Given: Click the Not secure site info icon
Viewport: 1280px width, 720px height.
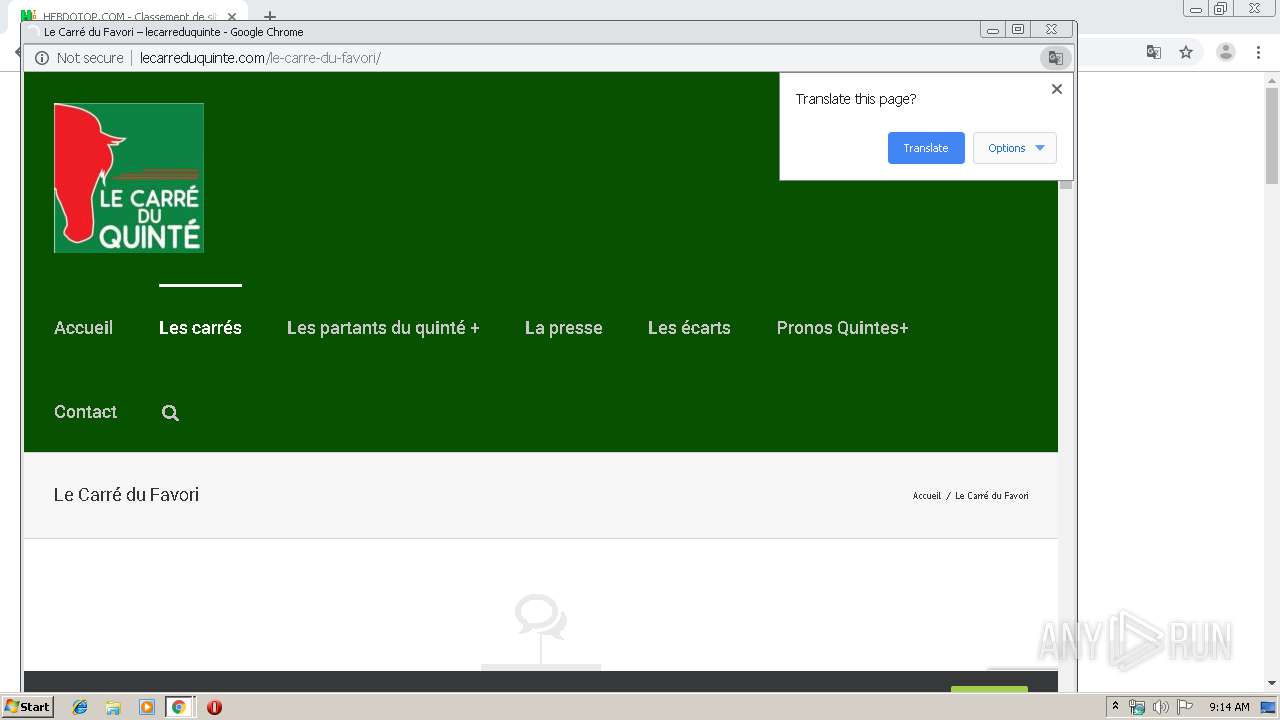Looking at the screenshot, I should pyautogui.click(x=42, y=58).
